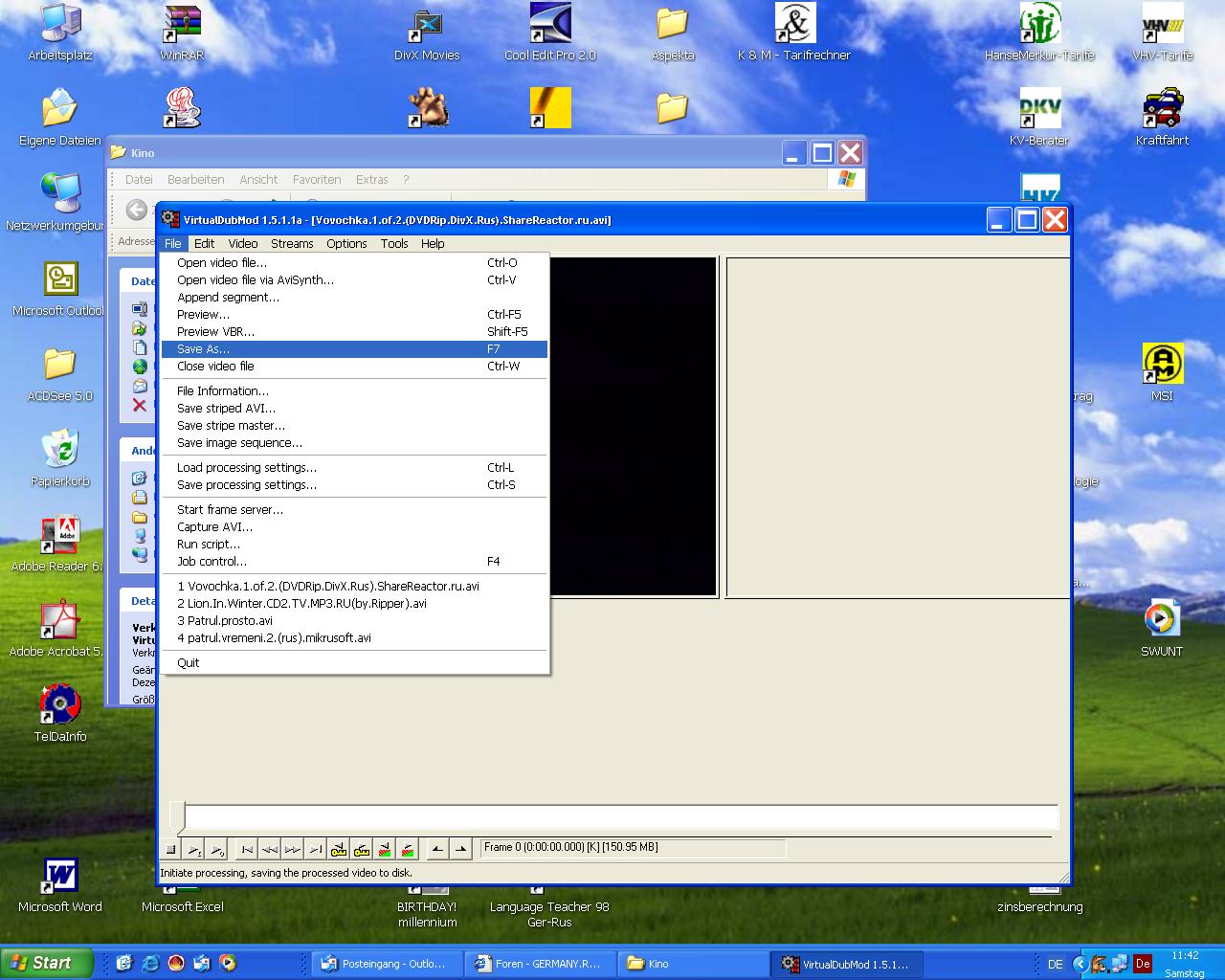Viewport: 1225px width, 980px height.
Task: Select the DivX Movies desktop shortcut
Action: tap(427, 33)
